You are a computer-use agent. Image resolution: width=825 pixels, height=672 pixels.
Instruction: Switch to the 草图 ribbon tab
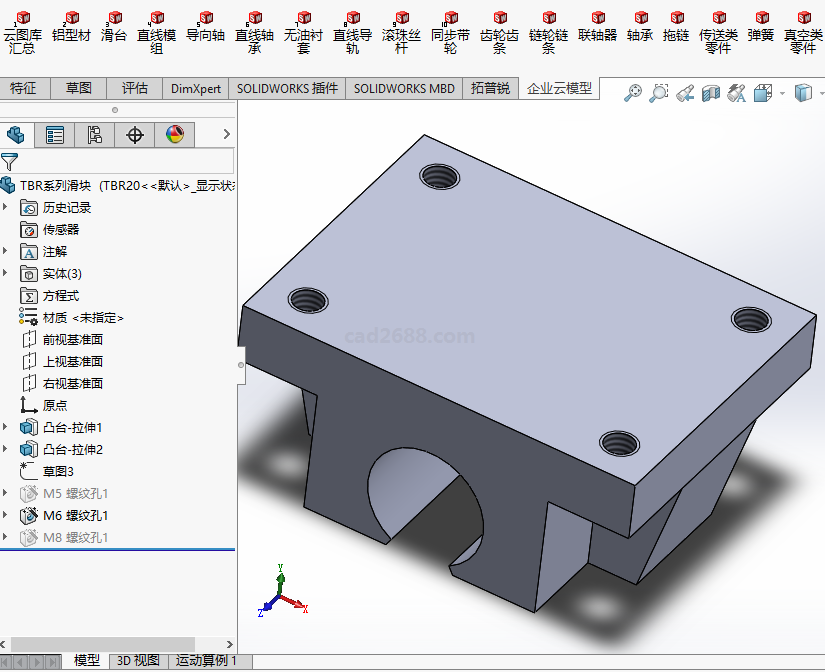(79, 88)
